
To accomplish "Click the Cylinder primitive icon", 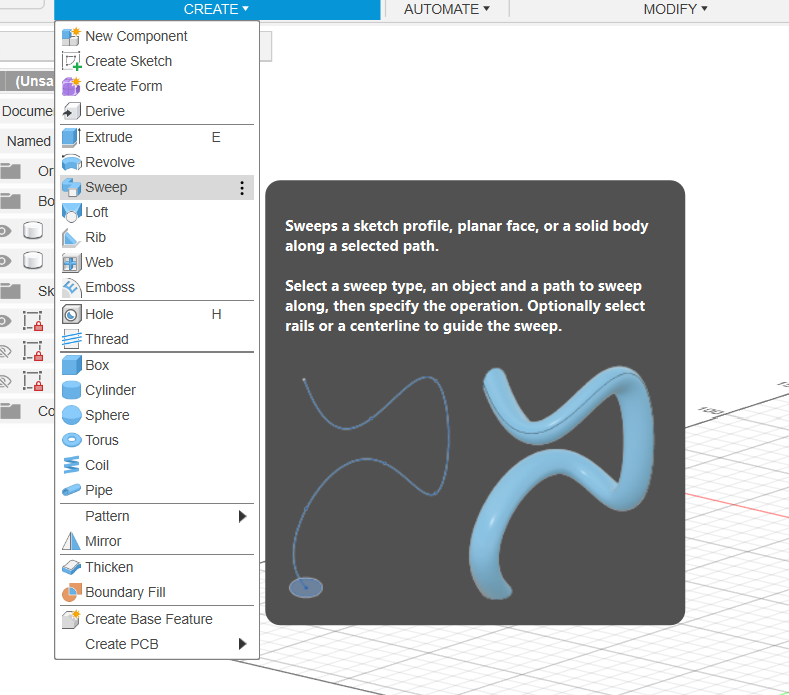I will (71, 390).
